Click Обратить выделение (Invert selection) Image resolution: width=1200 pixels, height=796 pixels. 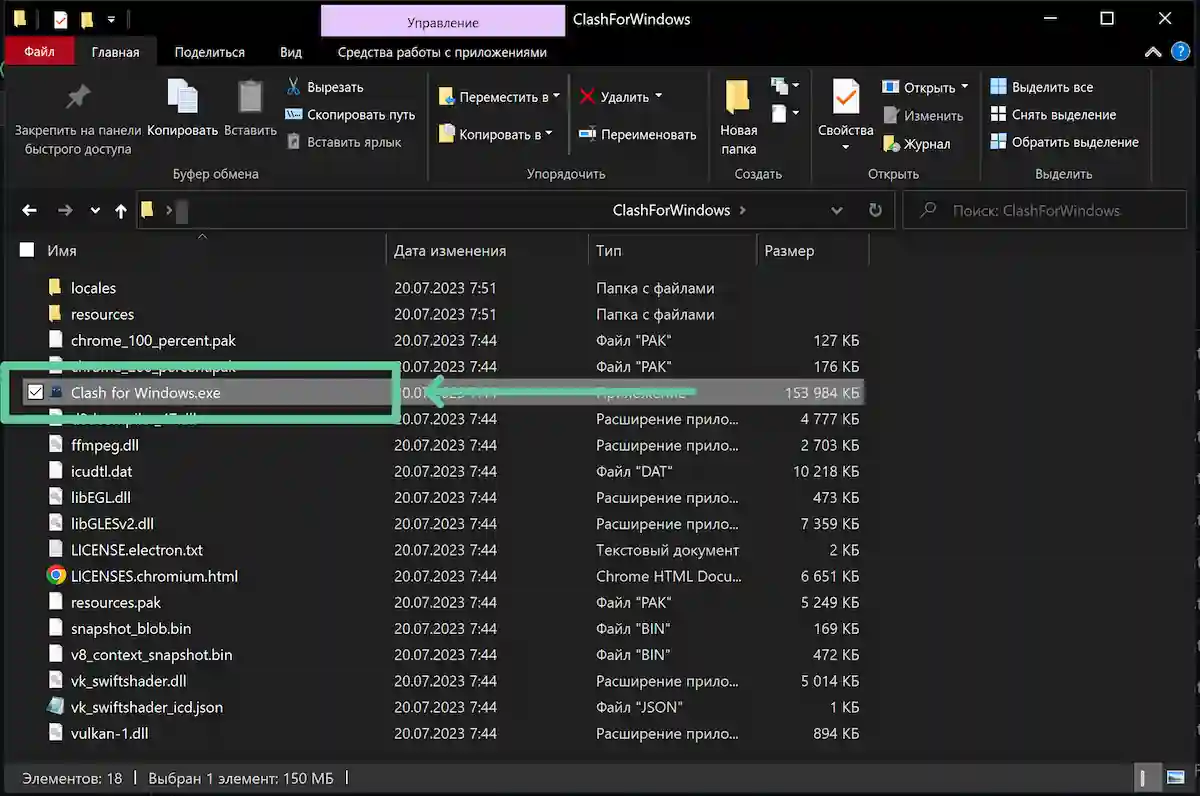click(1064, 142)
